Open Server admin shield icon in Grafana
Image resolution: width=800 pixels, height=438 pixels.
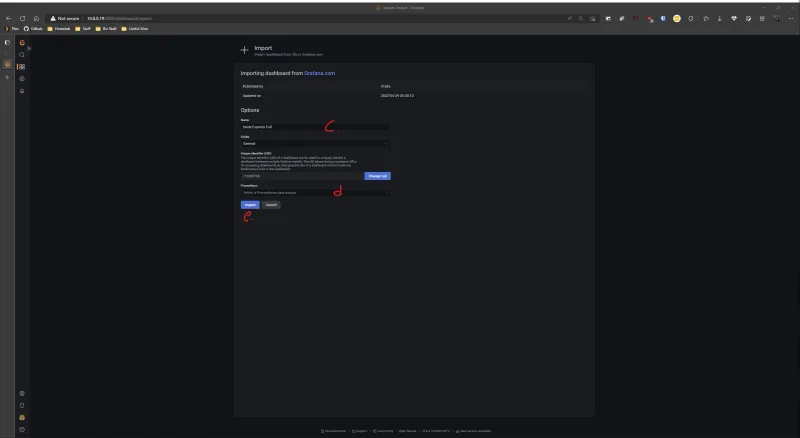coord(22,405)
